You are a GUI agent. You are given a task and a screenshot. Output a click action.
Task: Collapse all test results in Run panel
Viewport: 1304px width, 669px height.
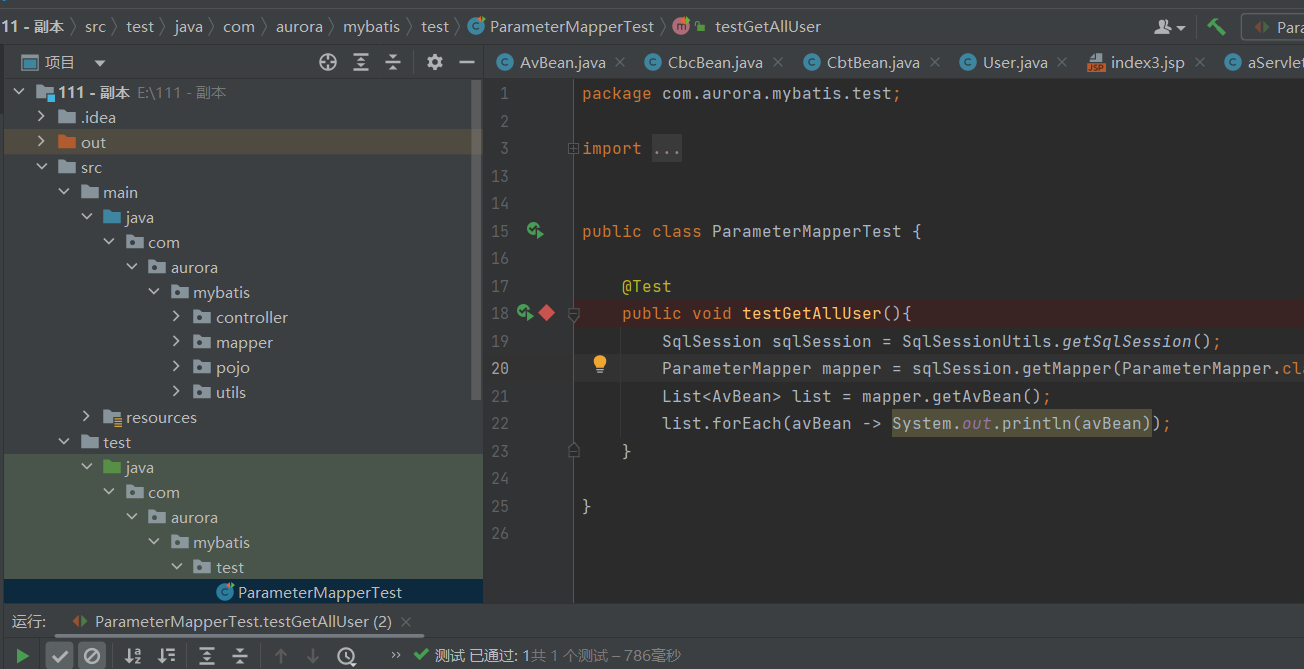[x=240, y=656]
